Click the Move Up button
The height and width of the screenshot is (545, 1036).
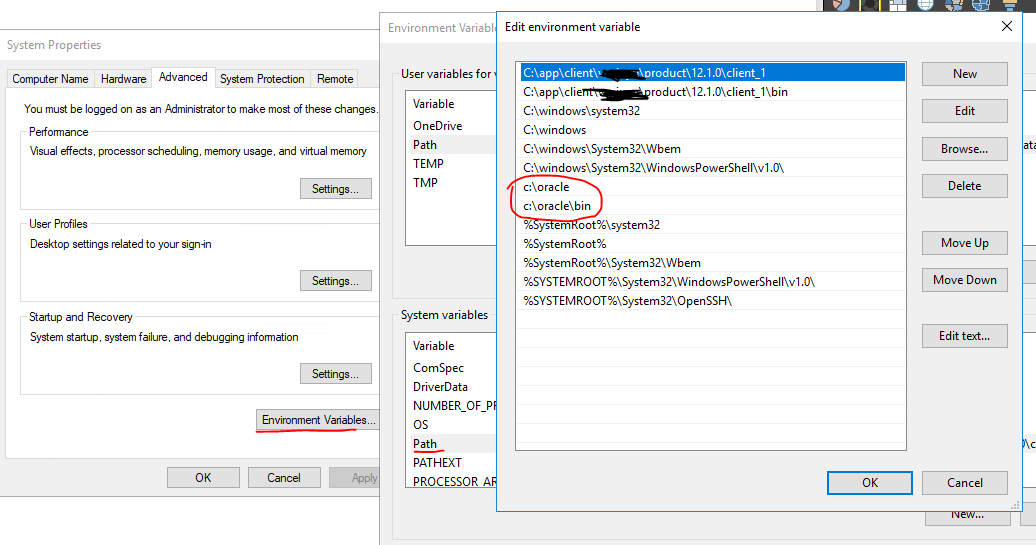tap(965, 243)
